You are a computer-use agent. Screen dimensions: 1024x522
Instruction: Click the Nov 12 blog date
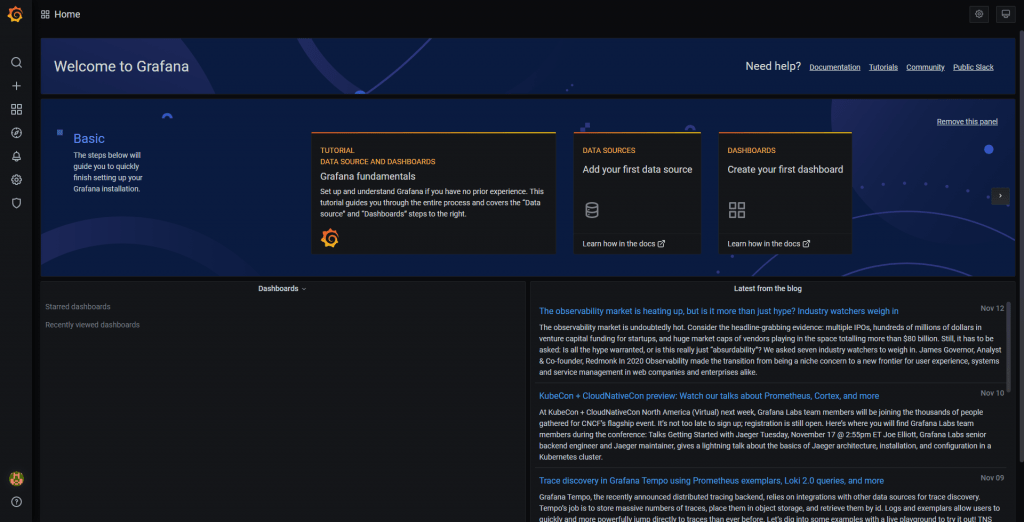(992, 308)
